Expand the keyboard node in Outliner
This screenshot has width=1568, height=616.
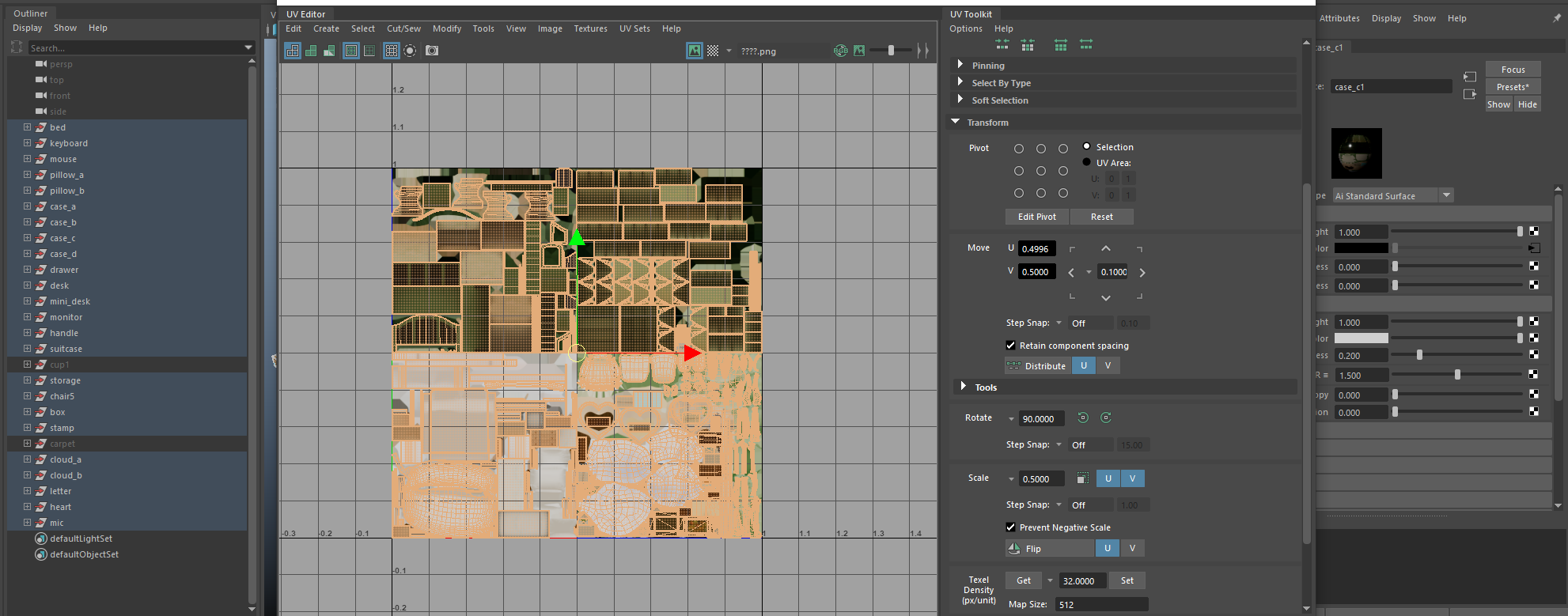coord(27,143)
